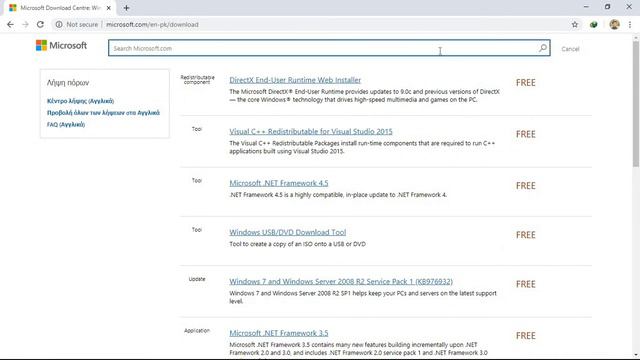Reload the page with the refresh icon

click(40, 24)
